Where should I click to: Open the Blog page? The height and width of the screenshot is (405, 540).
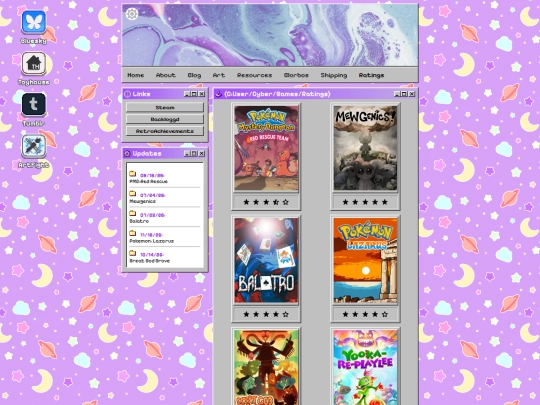[194, 75]
